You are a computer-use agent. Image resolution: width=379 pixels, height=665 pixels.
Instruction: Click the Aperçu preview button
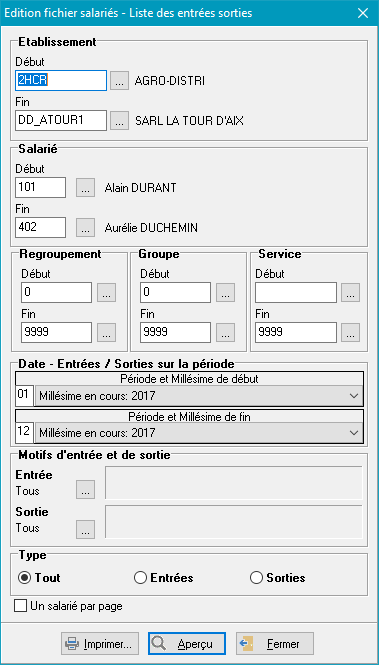pos(187,644)
